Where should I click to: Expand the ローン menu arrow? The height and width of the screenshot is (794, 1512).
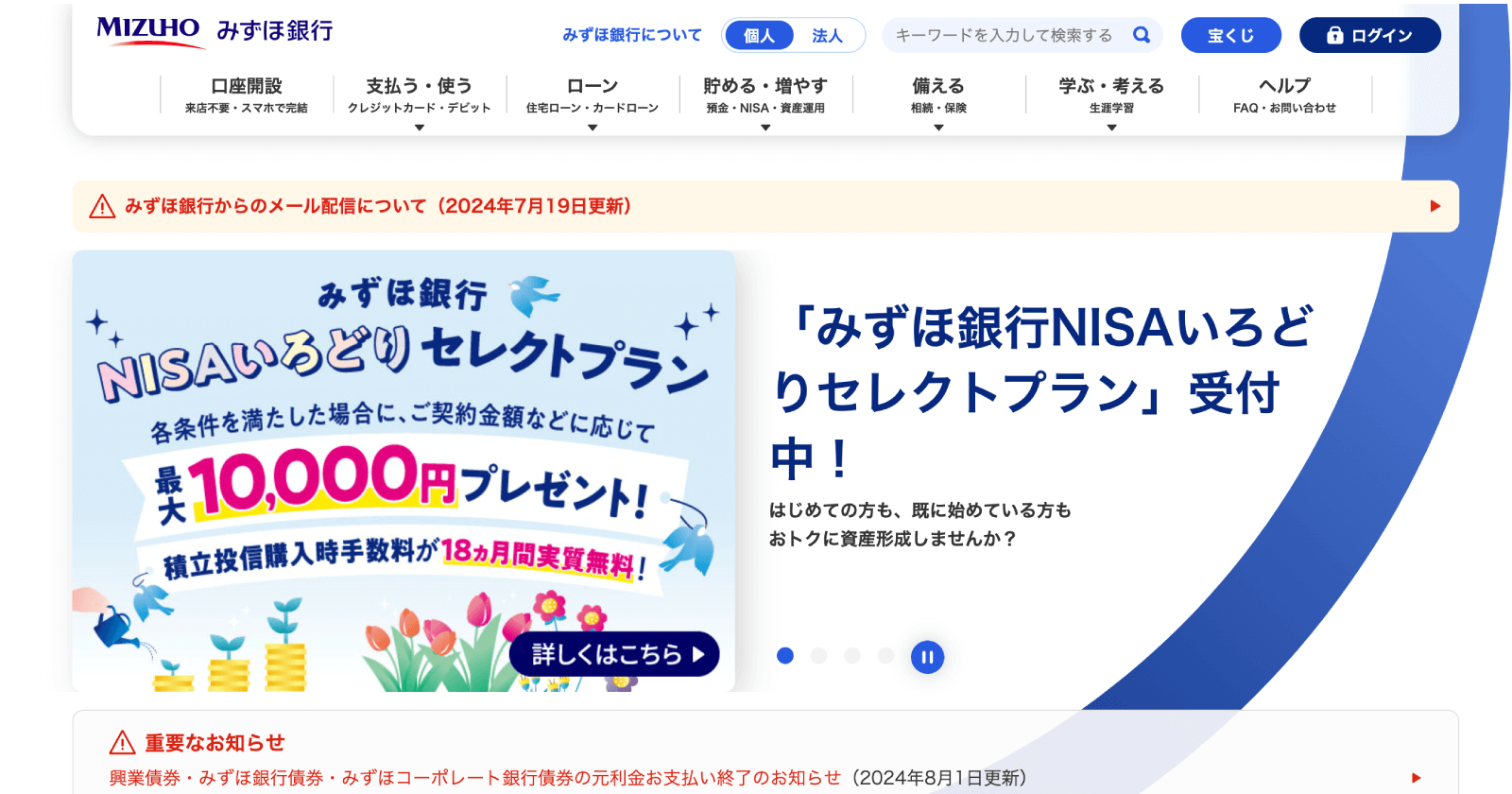(x=593, y=128)
